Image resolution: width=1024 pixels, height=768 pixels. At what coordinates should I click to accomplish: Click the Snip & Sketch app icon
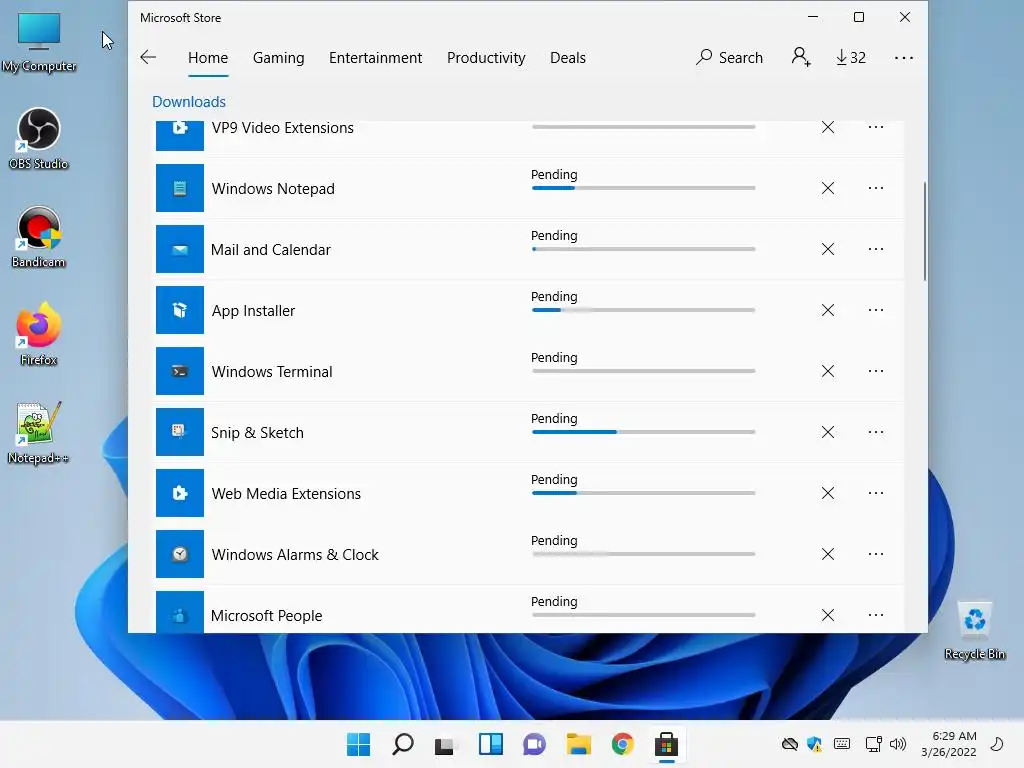180,432
